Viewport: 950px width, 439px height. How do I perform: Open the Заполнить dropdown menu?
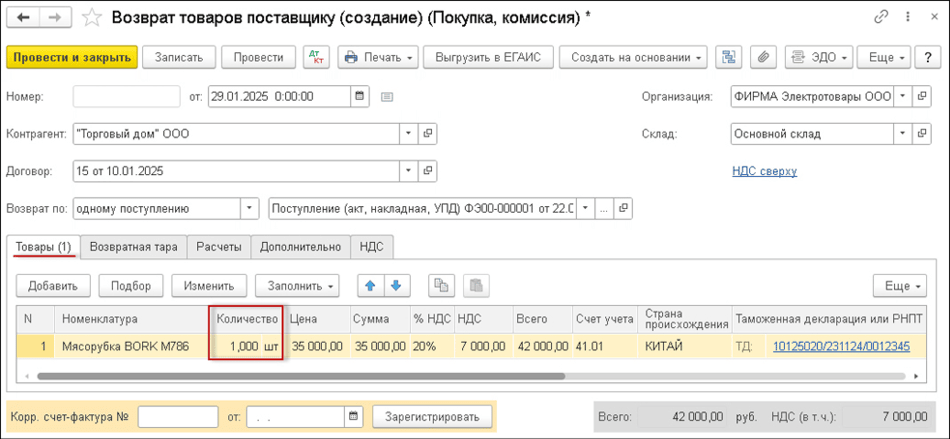[x=297, y=285]
